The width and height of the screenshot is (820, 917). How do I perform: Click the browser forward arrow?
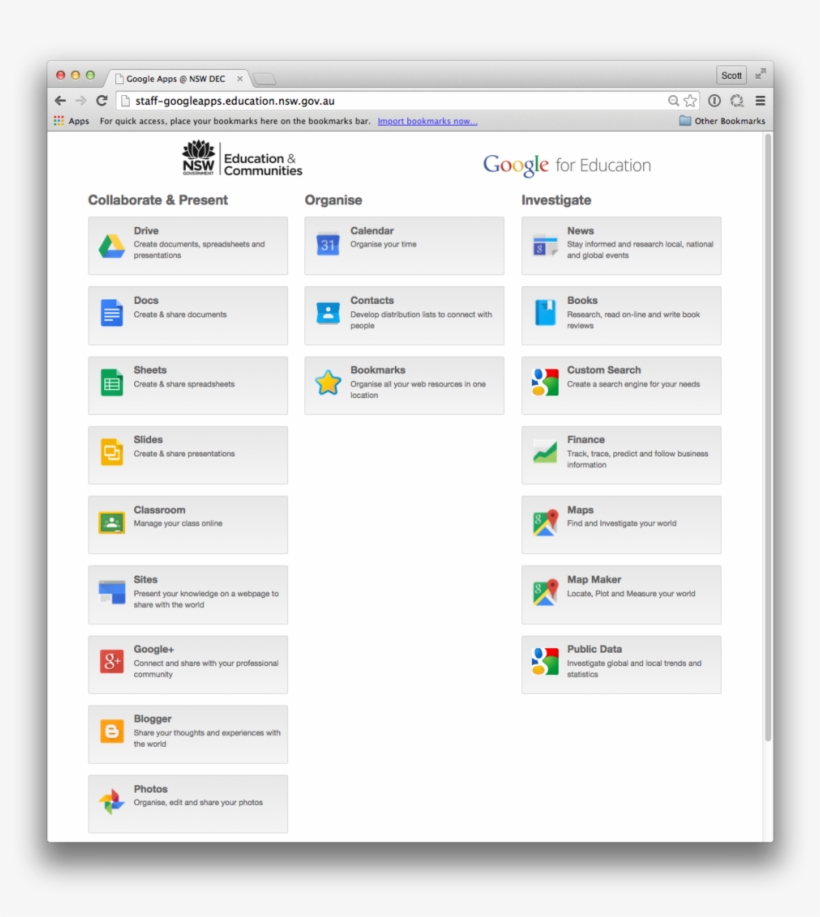[x=81, y=101]
